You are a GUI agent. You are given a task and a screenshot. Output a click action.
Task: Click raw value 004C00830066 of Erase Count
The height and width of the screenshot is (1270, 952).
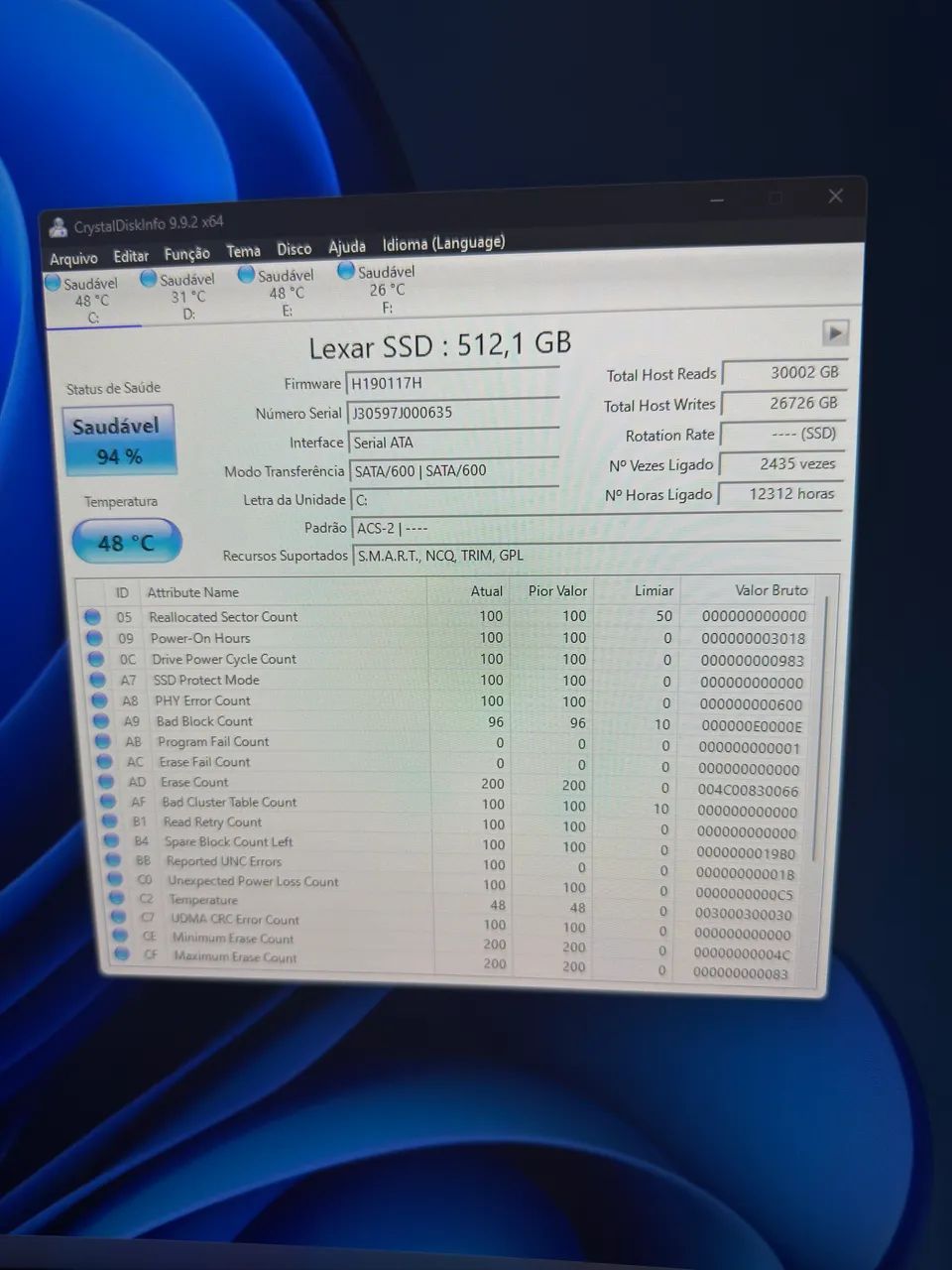(747, 791)
